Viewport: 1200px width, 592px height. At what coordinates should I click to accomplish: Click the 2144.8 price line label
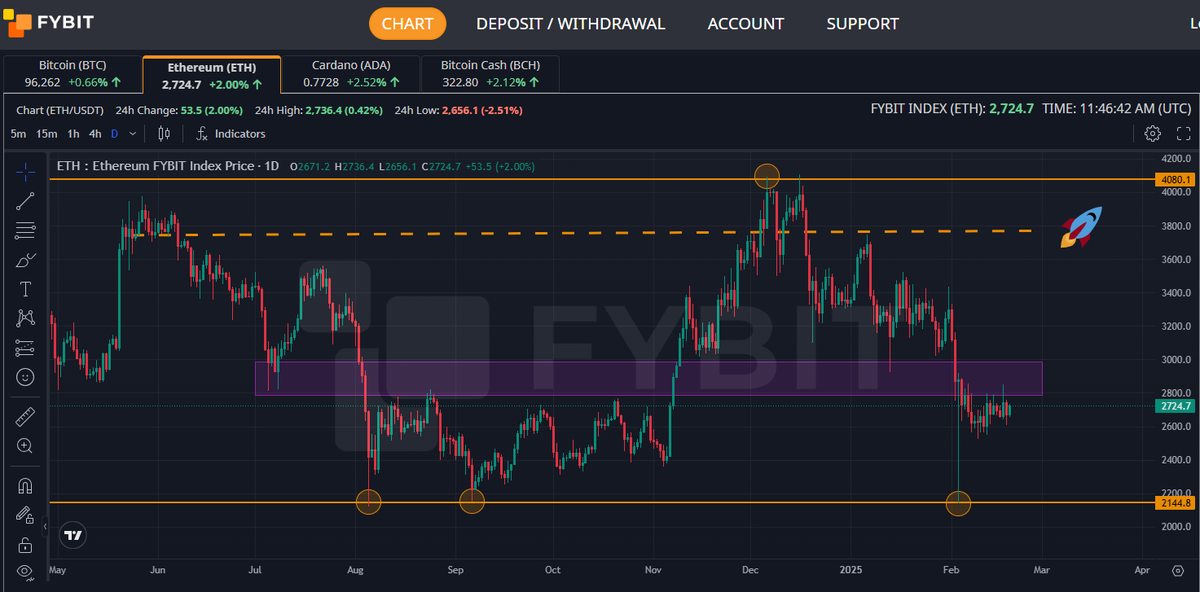pyautogui.click(x=1175, y=503)
